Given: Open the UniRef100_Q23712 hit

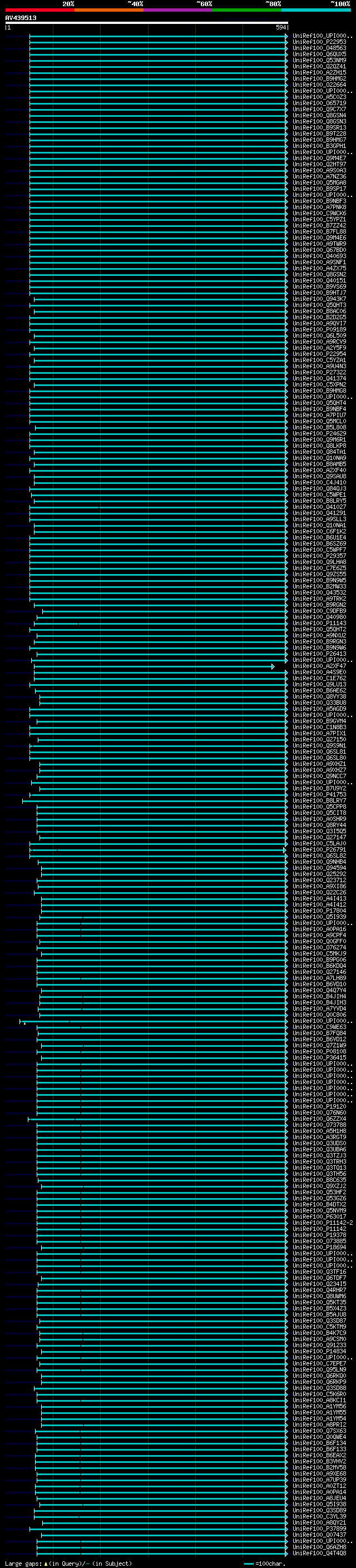Looking at the screenshot, I should pos(319,880).
